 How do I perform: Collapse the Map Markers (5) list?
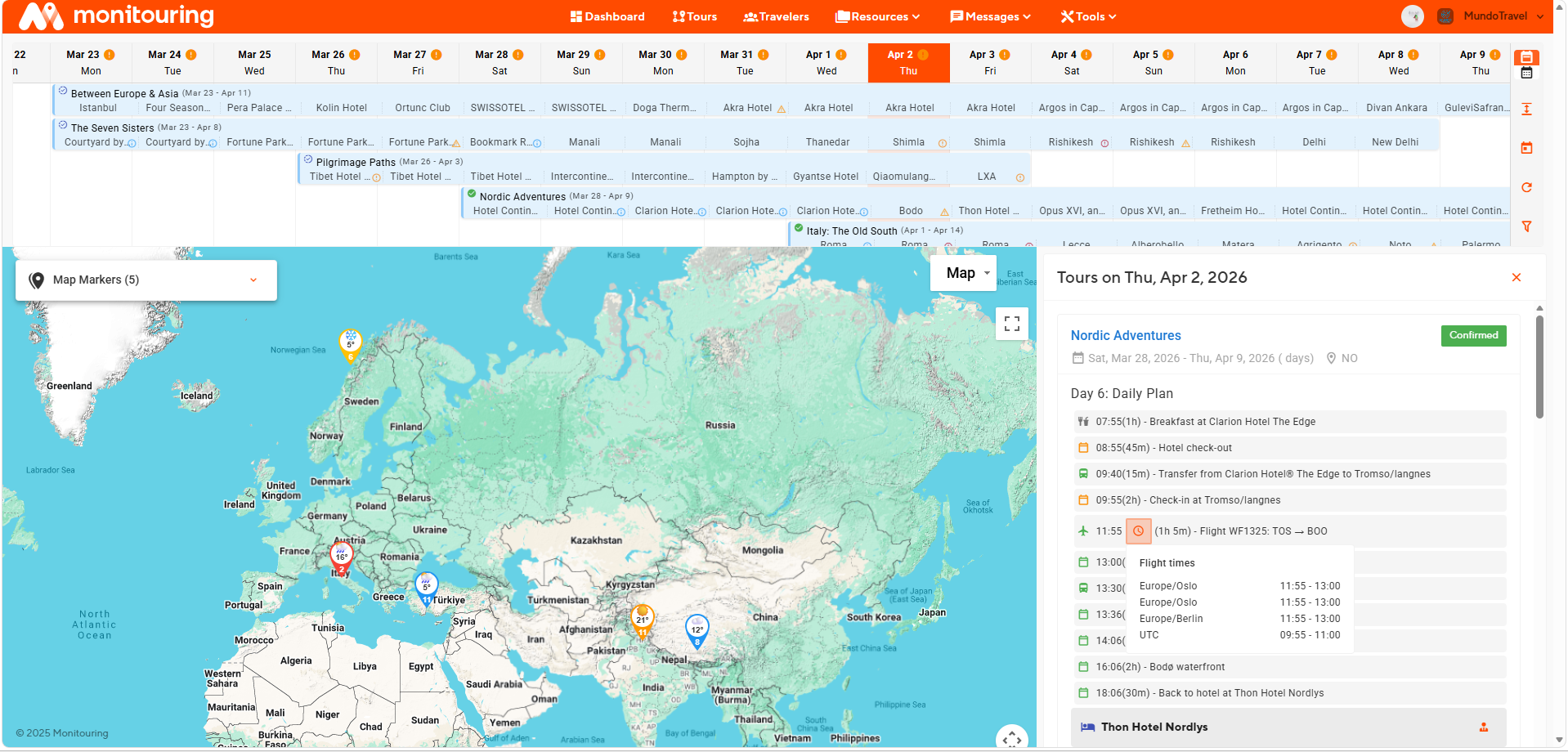tap(253, 280)
